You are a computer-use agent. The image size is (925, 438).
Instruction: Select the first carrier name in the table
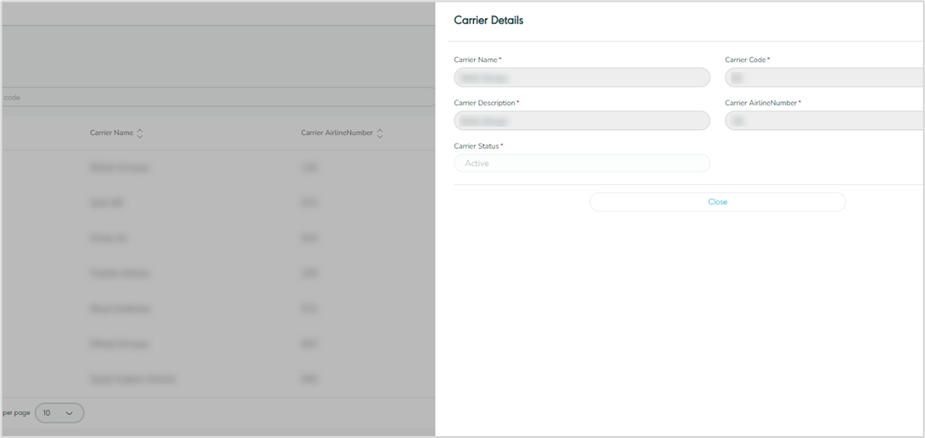pyautogui.click(x=119, y=168)
